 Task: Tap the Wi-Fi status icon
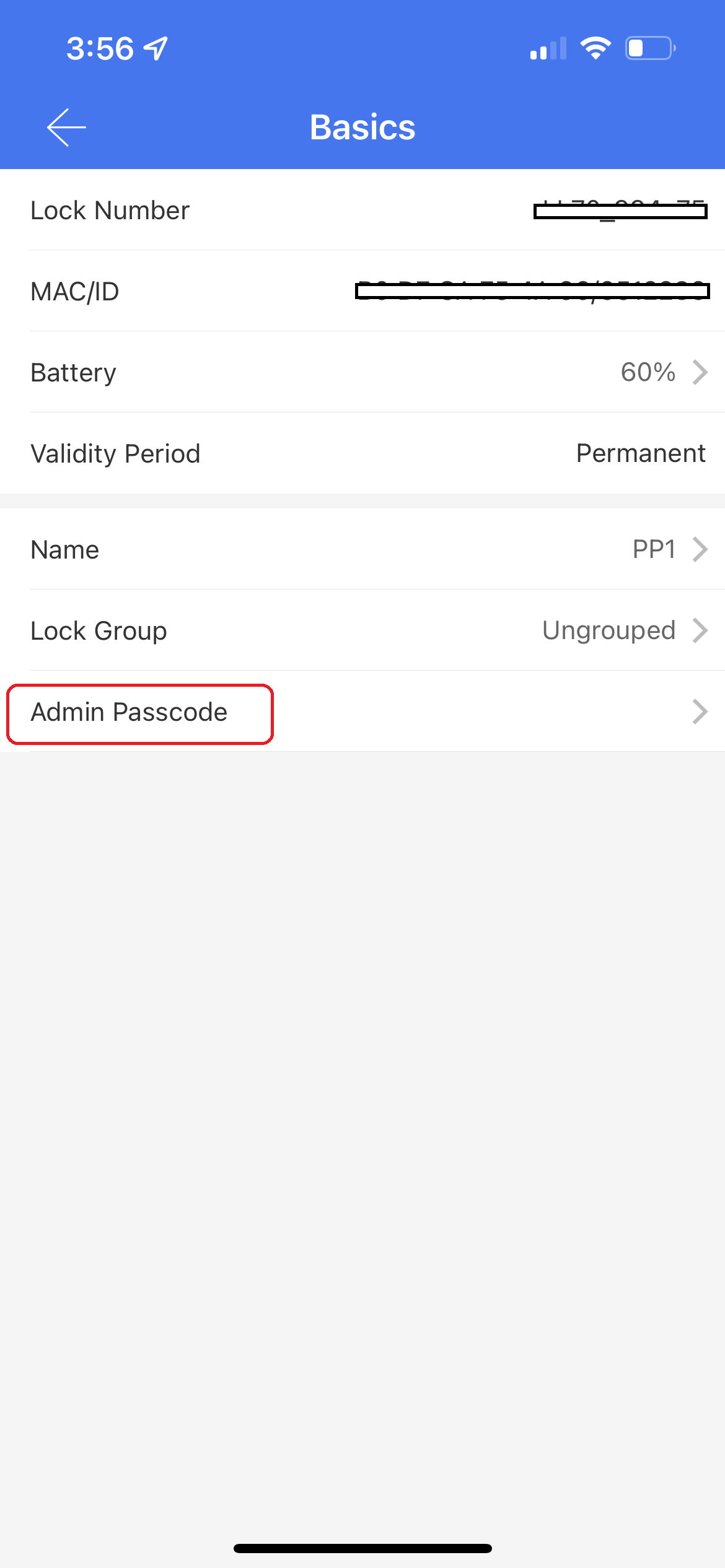coord(595,48)
